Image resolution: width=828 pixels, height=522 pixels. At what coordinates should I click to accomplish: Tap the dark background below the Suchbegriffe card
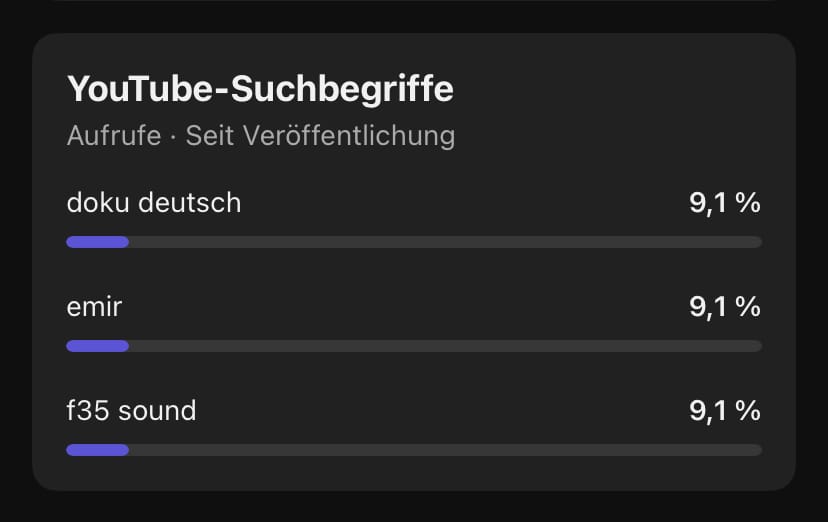coord(414,508)
